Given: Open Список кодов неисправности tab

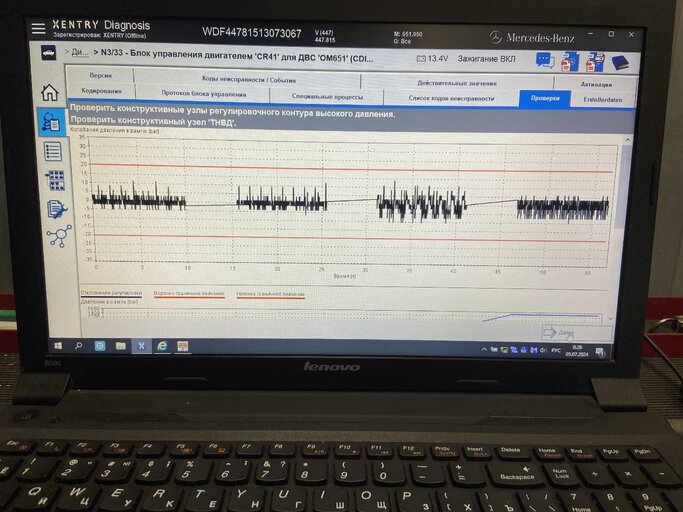Looking at the screenshot, I should [x=451, y=98].
